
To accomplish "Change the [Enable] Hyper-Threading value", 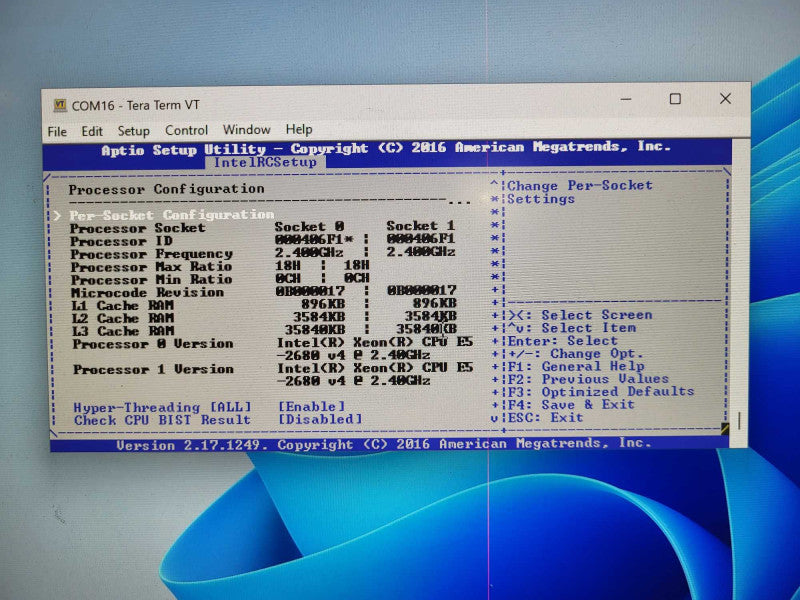I will click(312, 407).
